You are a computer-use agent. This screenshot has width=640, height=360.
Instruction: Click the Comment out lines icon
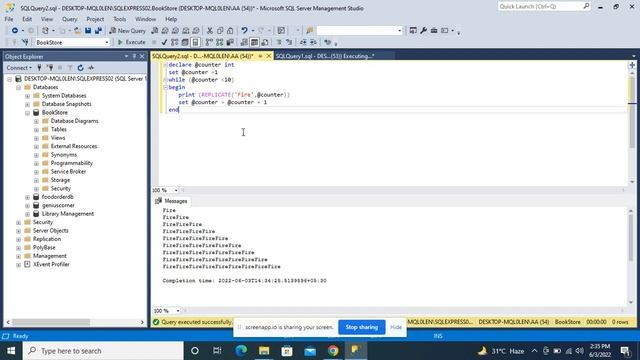coord(279,42)
